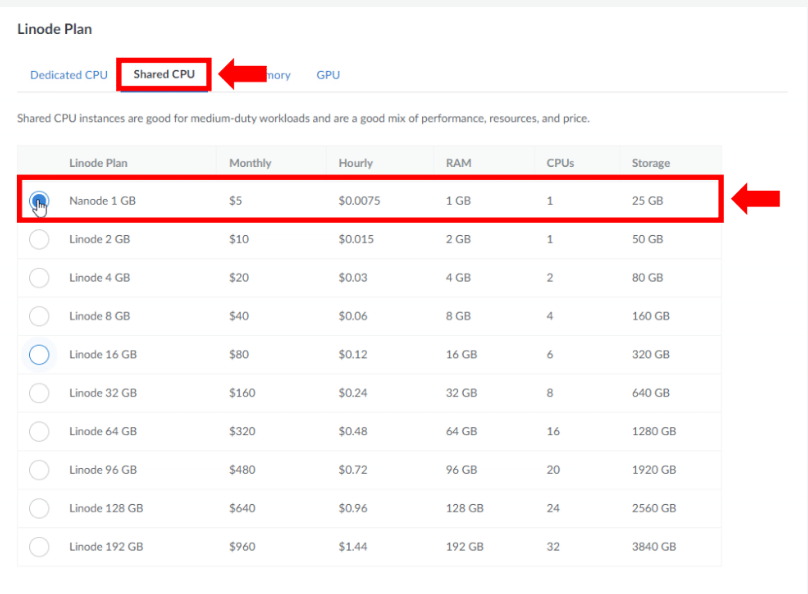Click the 'Linode 8 GB' plan name
Viewport: 808px width, 594px height.
coord(99,316)
